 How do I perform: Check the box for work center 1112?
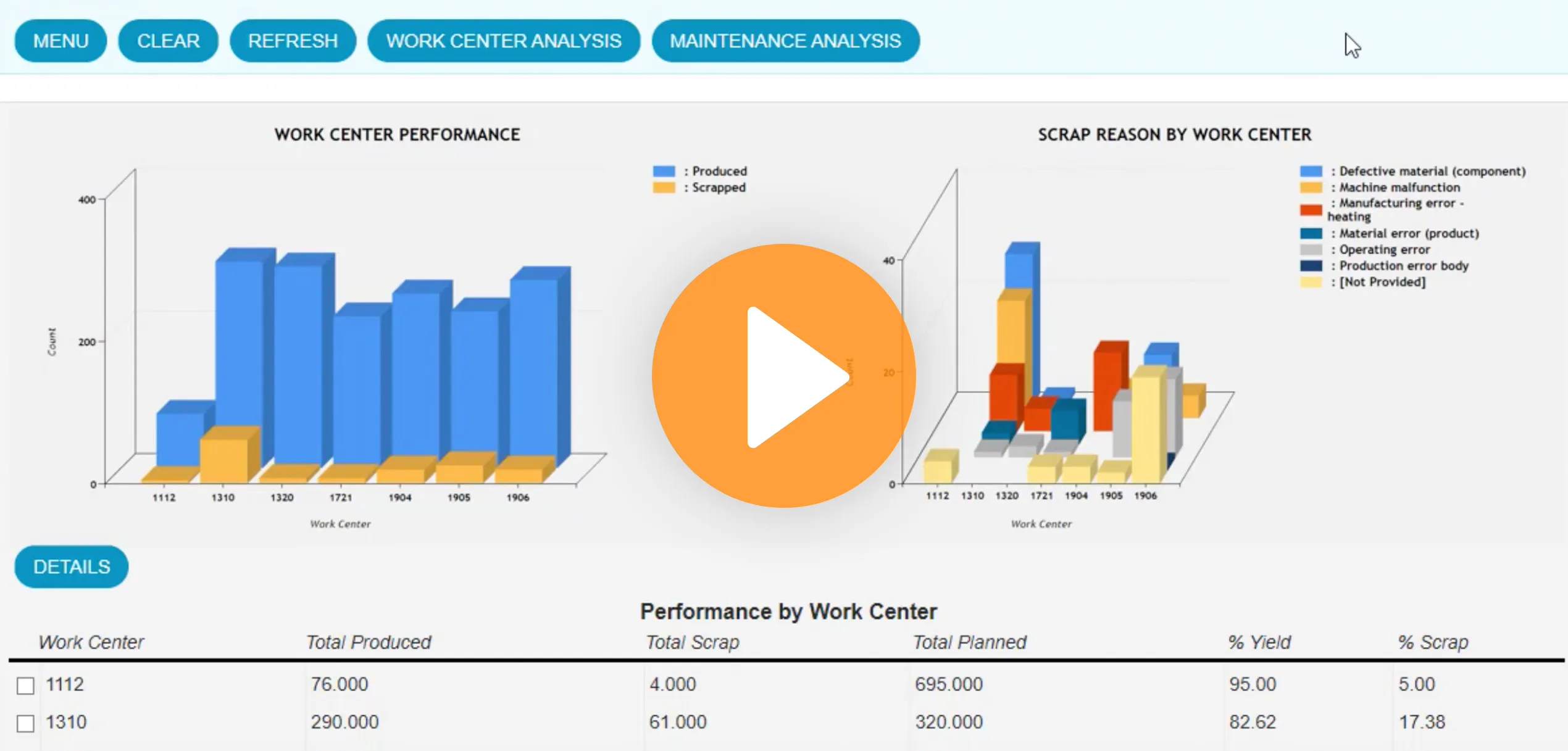click(25, 685)
